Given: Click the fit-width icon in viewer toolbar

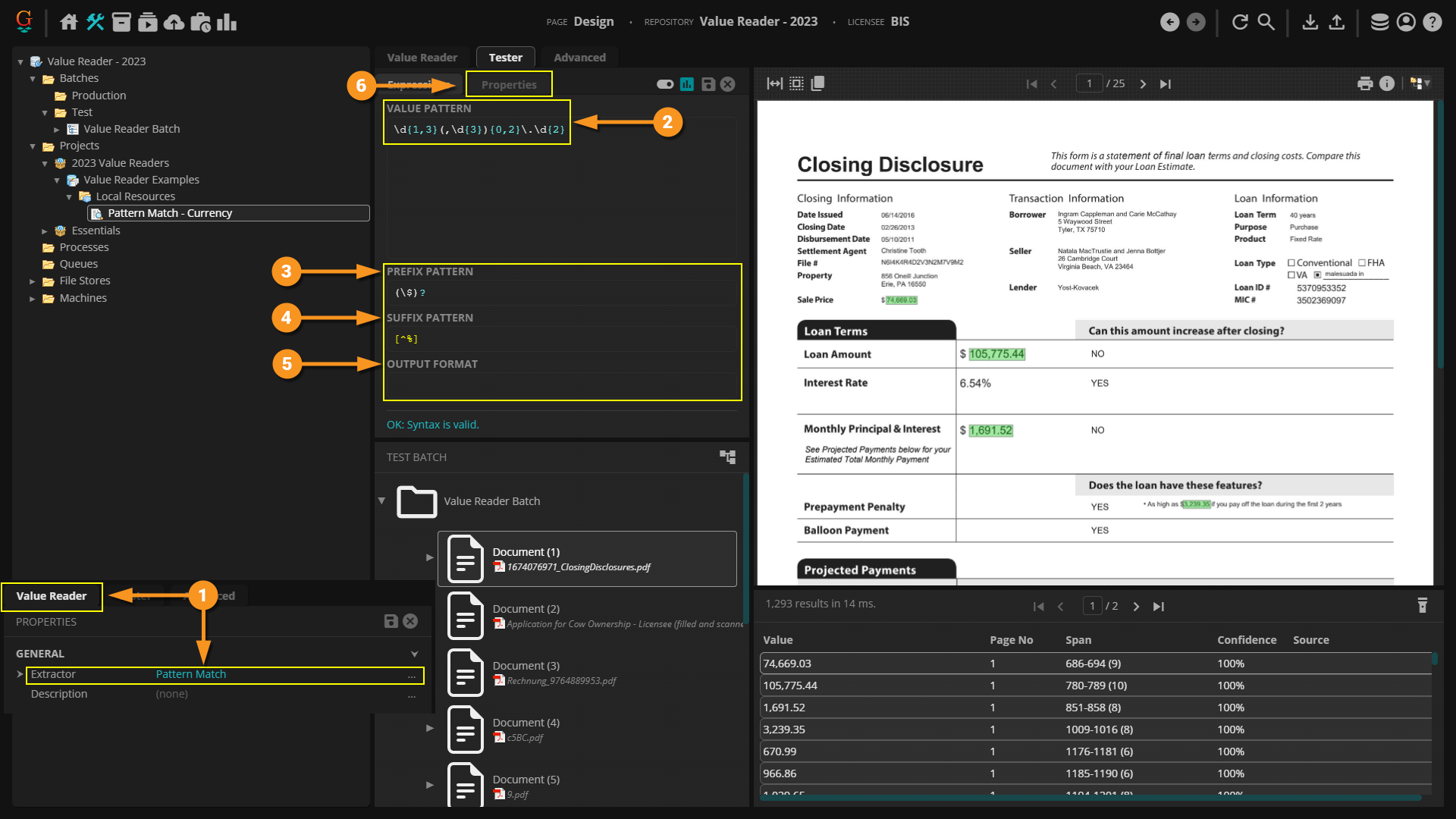Looking at the screenshot, I should click(774, 83).
